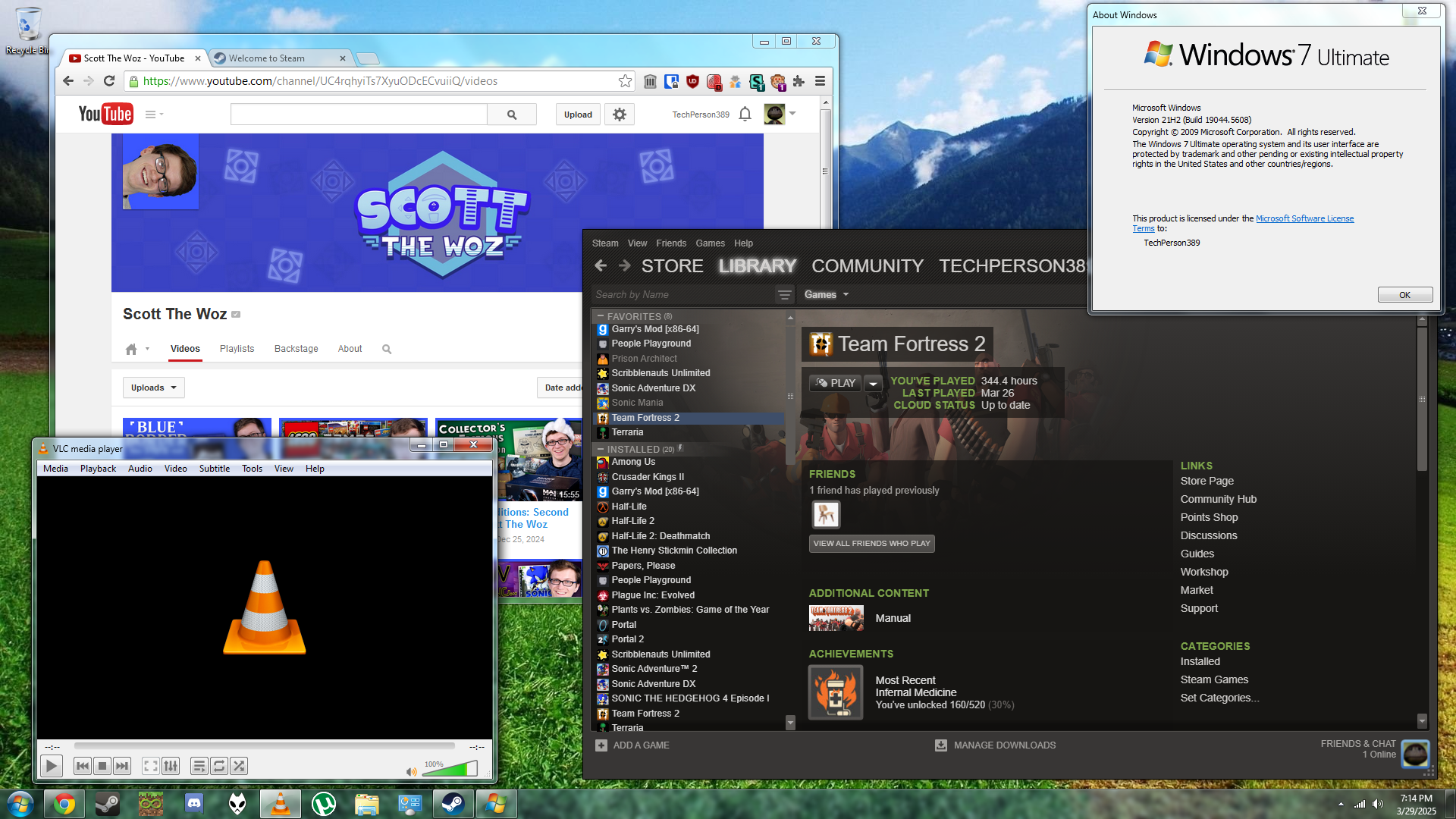The width and height of the screenshot is (1456, 819).
Task: Reload the YouTube page in Chrome
Action: click(109, 81)
